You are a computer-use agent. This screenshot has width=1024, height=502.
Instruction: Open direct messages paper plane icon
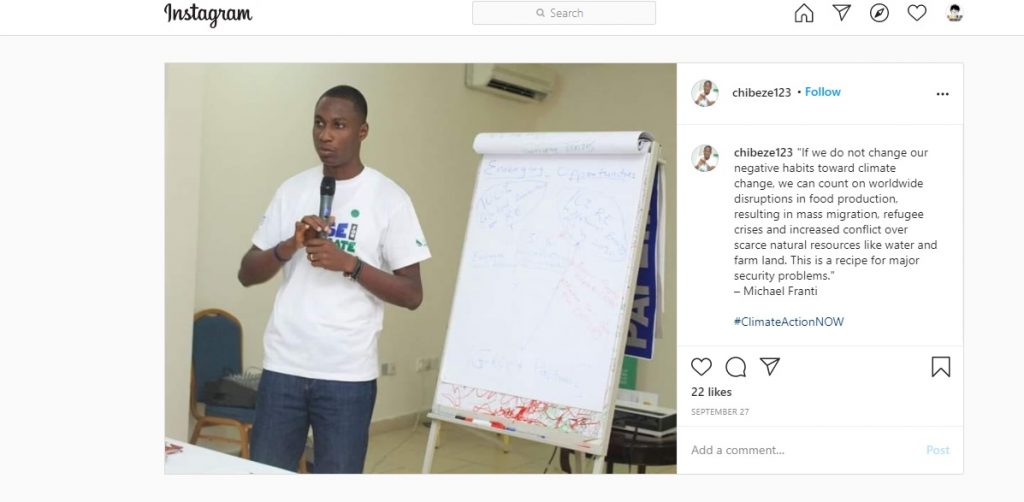tap(842, 12)
